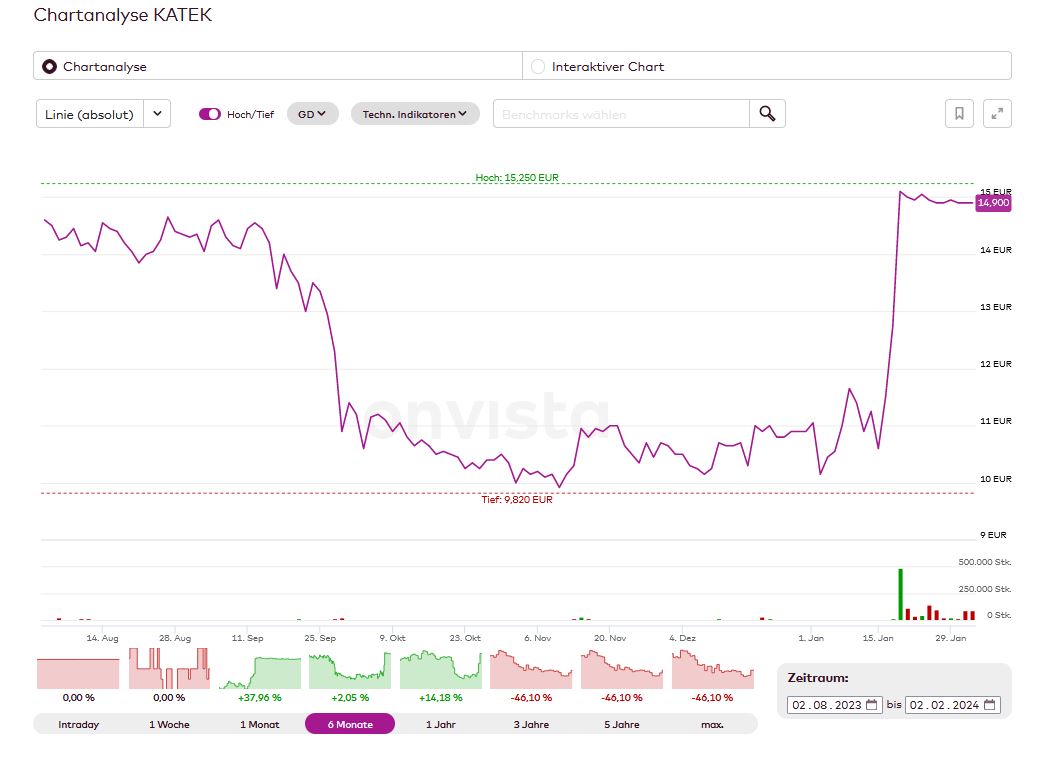Select the 3 Jahre period showing -46,10 %

[530, 723]
